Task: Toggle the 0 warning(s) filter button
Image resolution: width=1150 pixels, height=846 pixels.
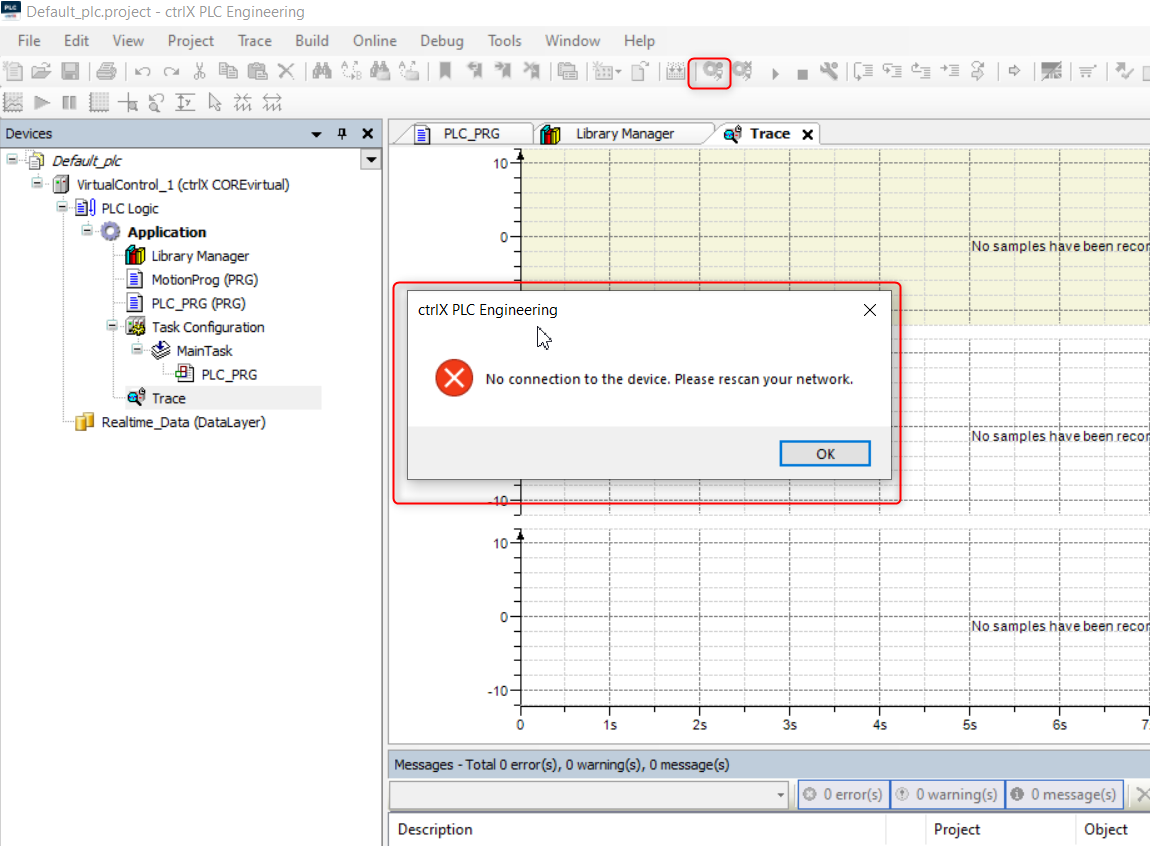Action: [x=946, y=795]
